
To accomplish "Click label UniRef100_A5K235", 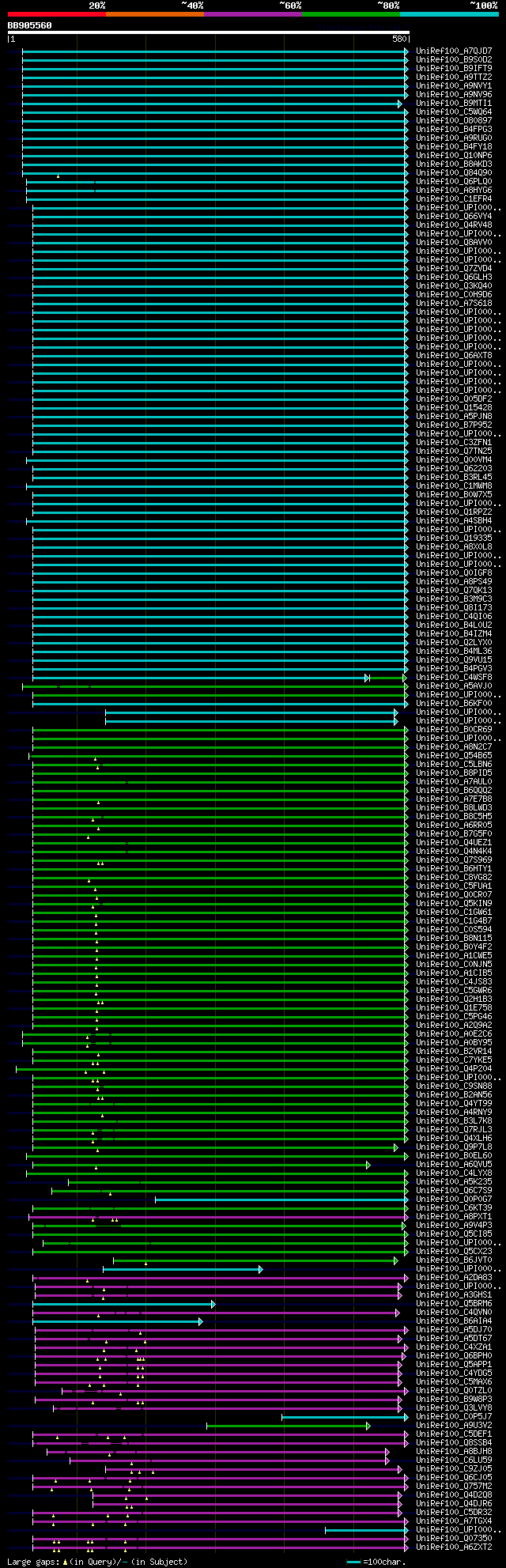I will pos(454,1182).
